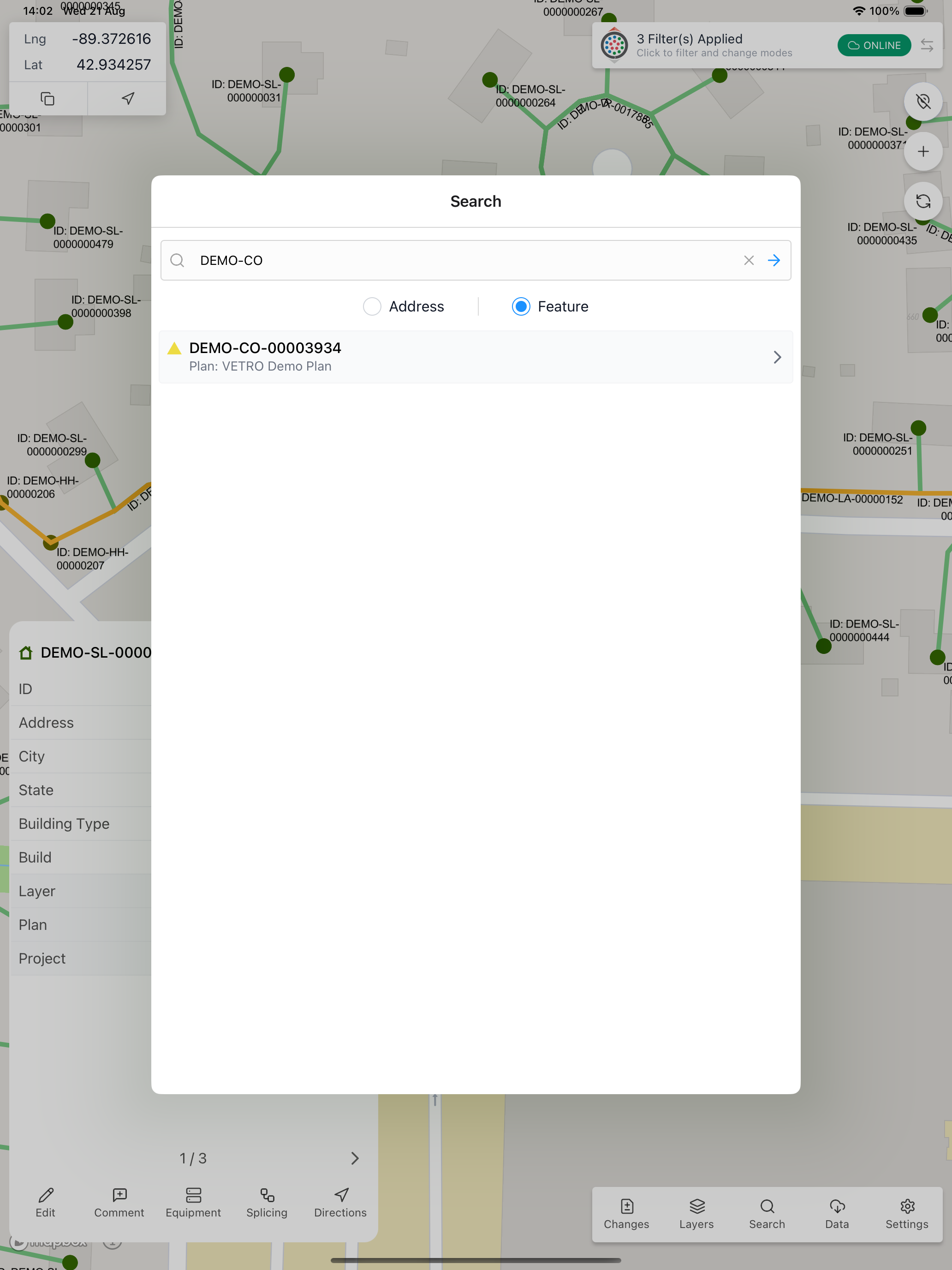Viewport: 952px width, 1270px height.
Task: Tap the house icon on feature panel
Action: (x=26, y=653)
